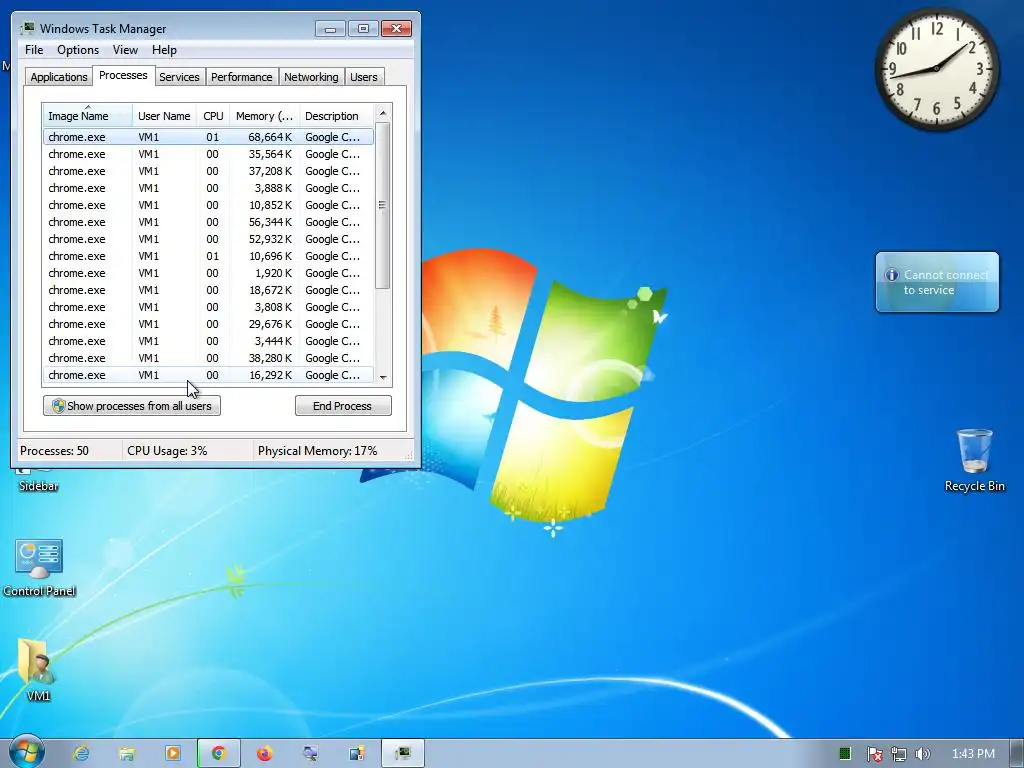Viewport: 1024px width, 768px height.
Task: Launch Windows Media Player from taskbar
Action: click(x=172, y=753)
